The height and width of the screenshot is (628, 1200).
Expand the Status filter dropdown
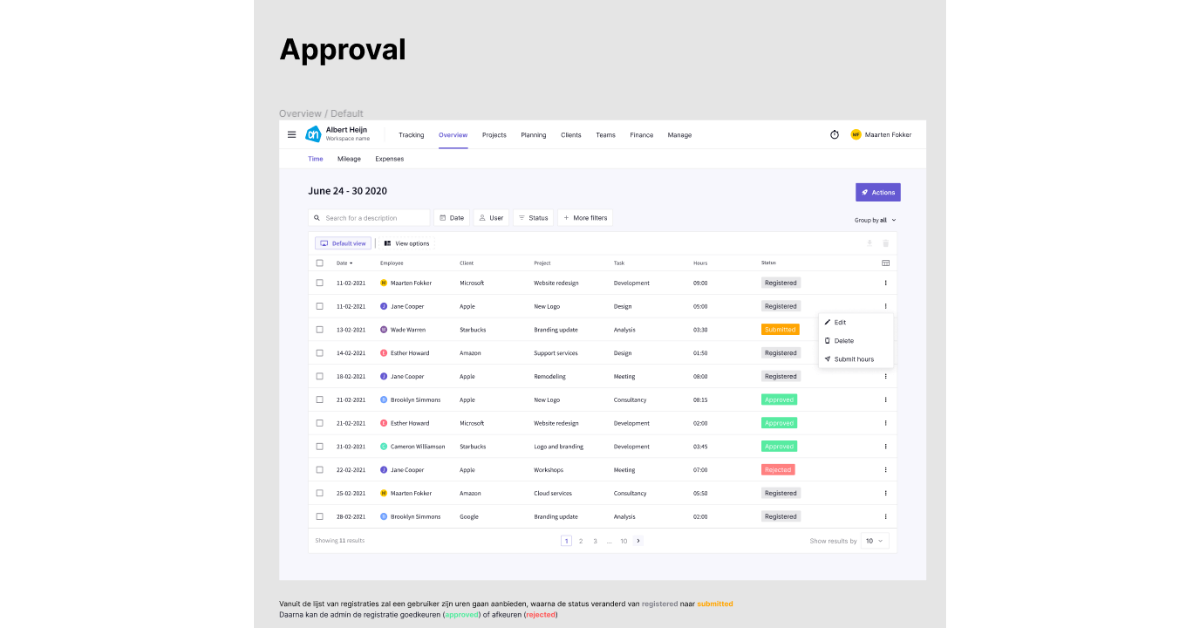(532, 217)
